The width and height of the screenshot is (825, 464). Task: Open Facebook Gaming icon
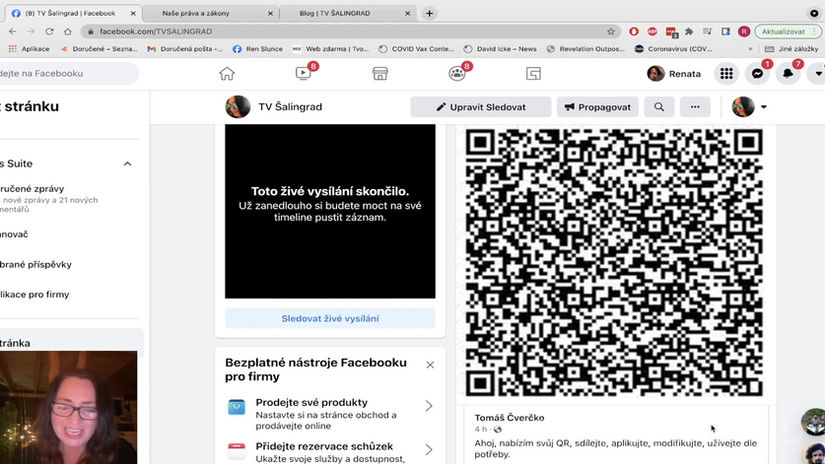[533, 74]
